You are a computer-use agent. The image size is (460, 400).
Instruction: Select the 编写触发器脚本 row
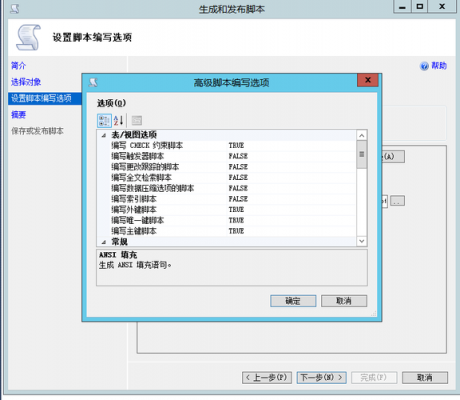(227, 156)
